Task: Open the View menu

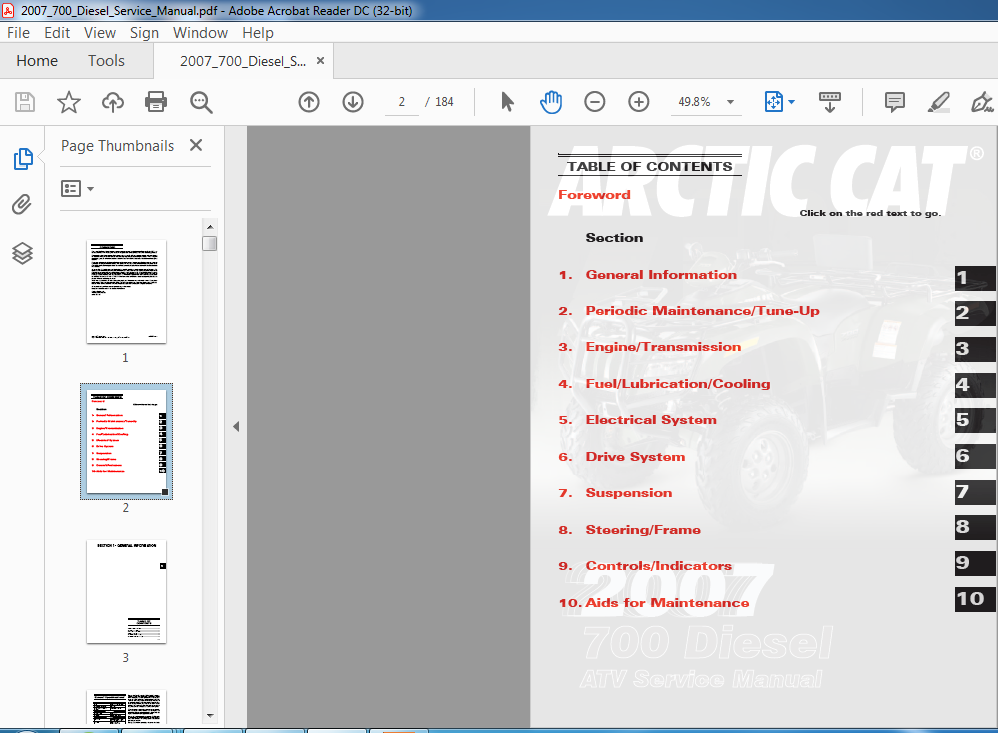Action: 100,32
